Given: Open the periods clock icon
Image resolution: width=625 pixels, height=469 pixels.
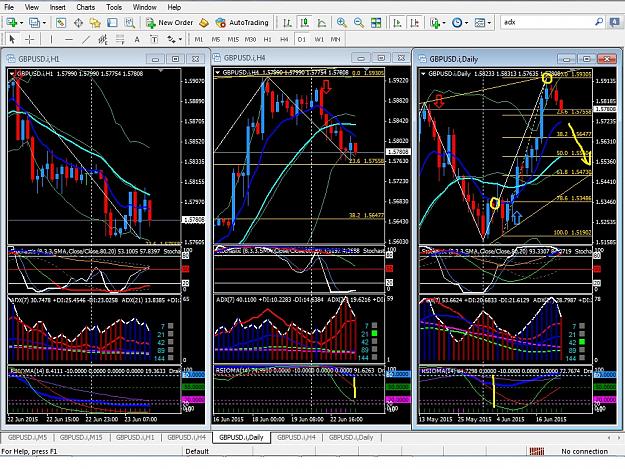Looking at the screenshot, I should coord(457,23).
